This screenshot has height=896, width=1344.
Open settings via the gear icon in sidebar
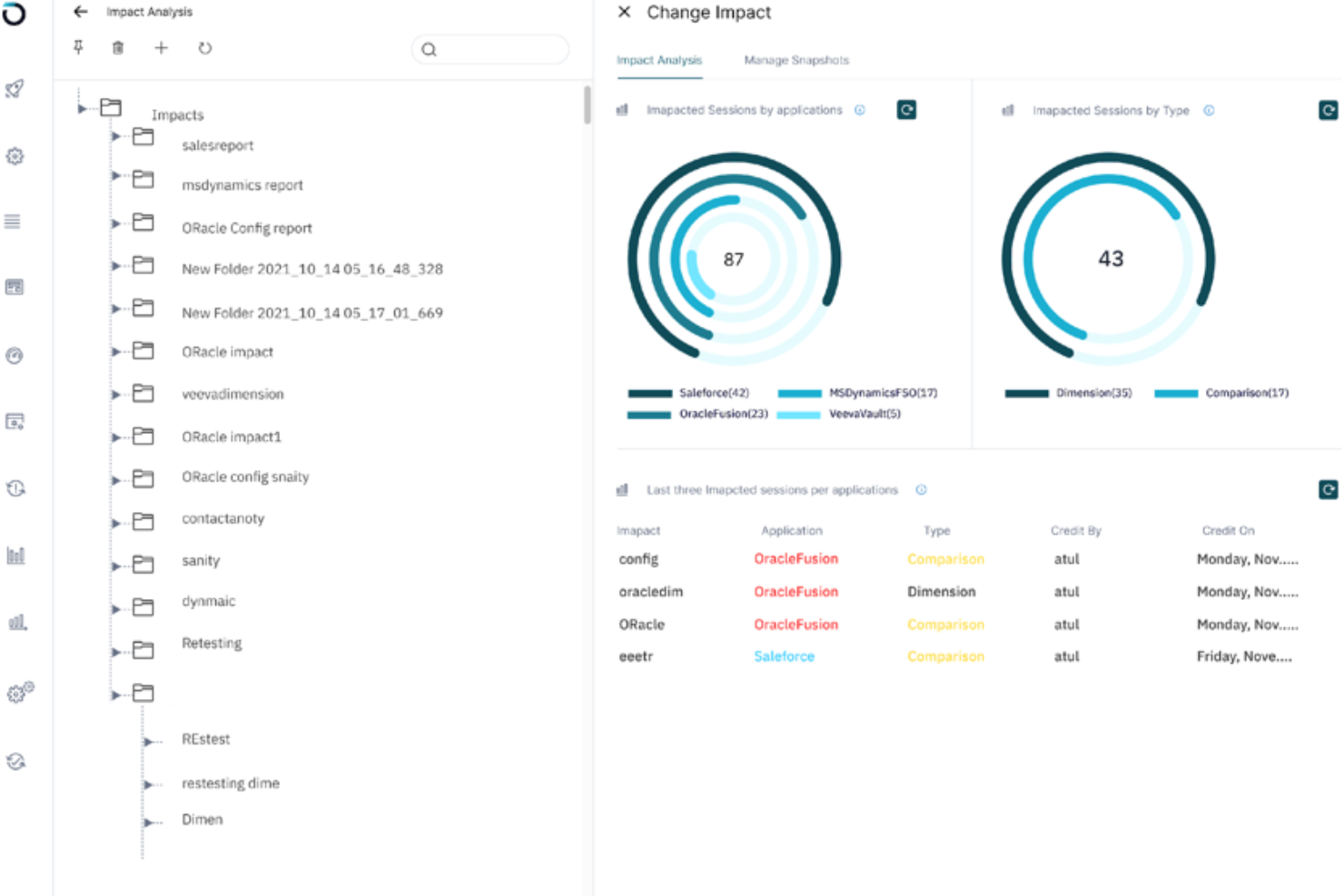click(15, 155)
